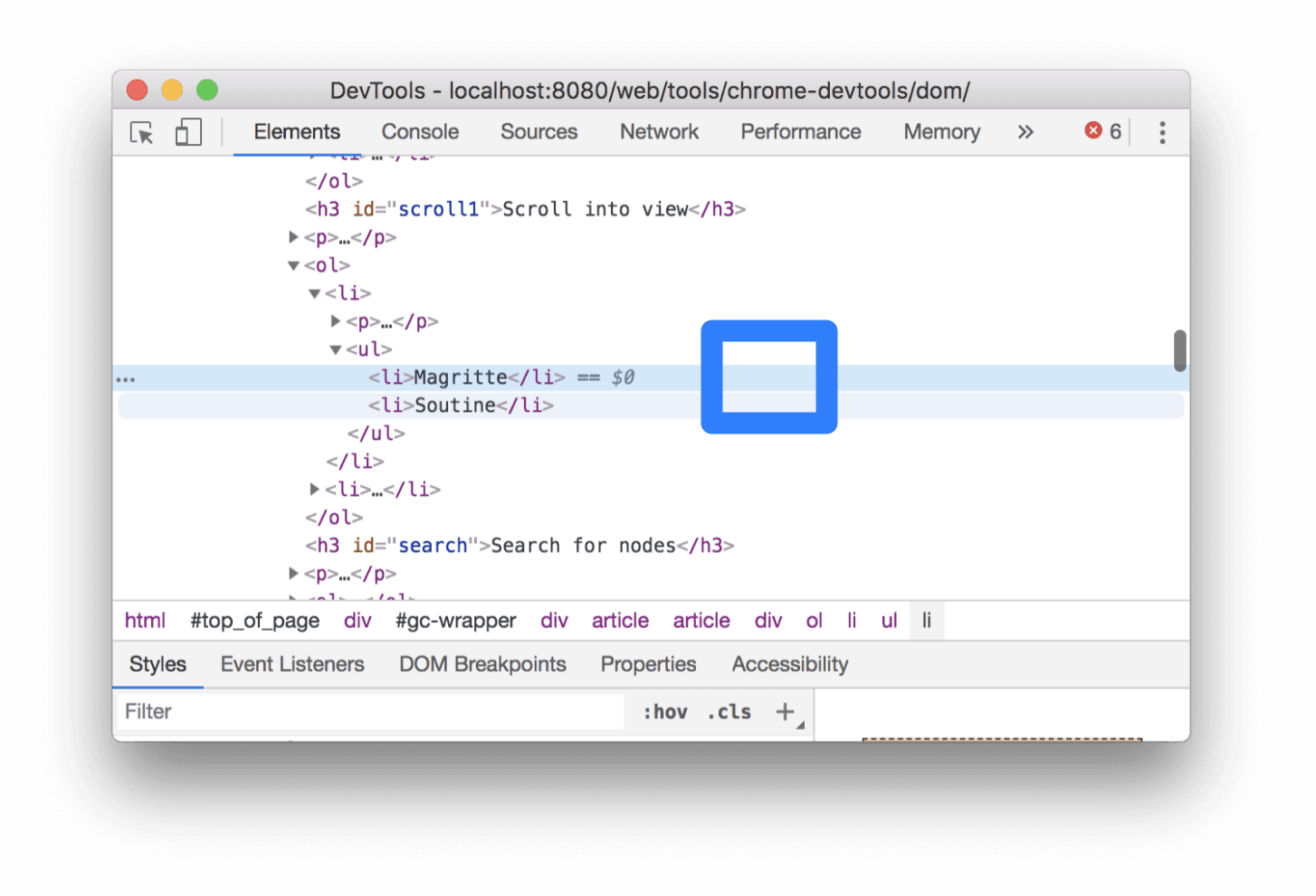Click the error counter showing 6 errors
The image size is (1316, 896).
1102,131
